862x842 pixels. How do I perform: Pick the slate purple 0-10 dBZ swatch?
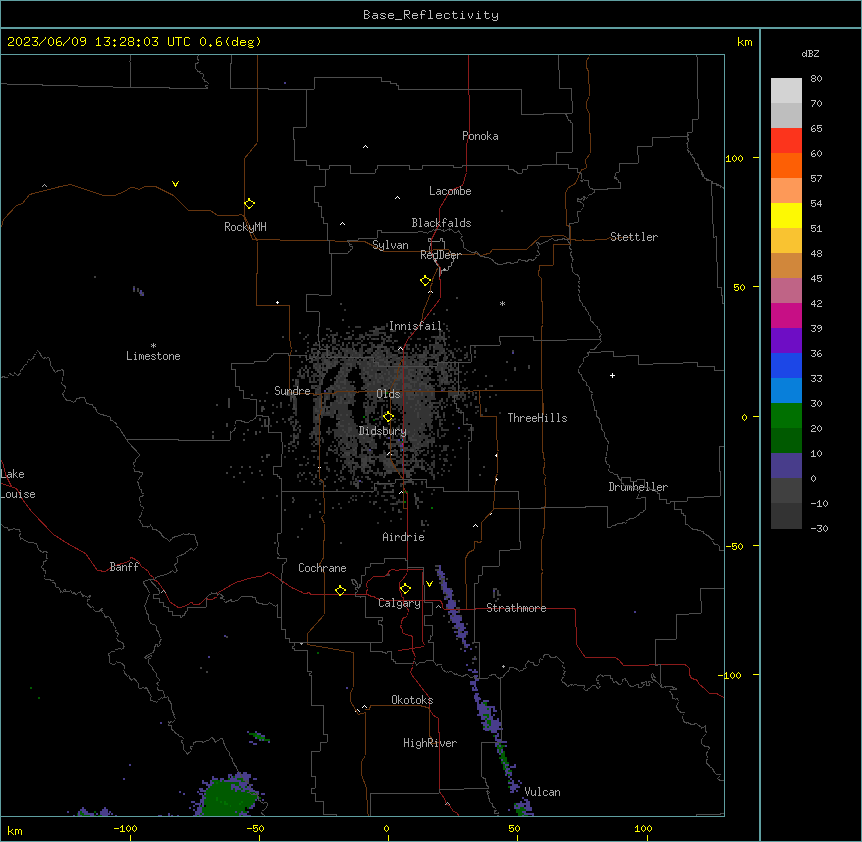coord(786,466)
